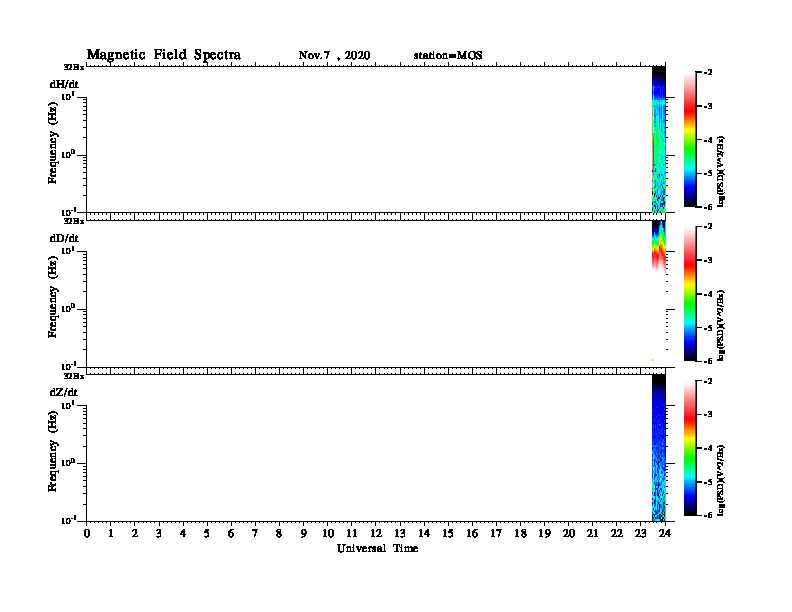Click hour tick label "23" on the time axis
Image resolution: width=792 pixels, height=612 pixels.
tap(640, 534)
